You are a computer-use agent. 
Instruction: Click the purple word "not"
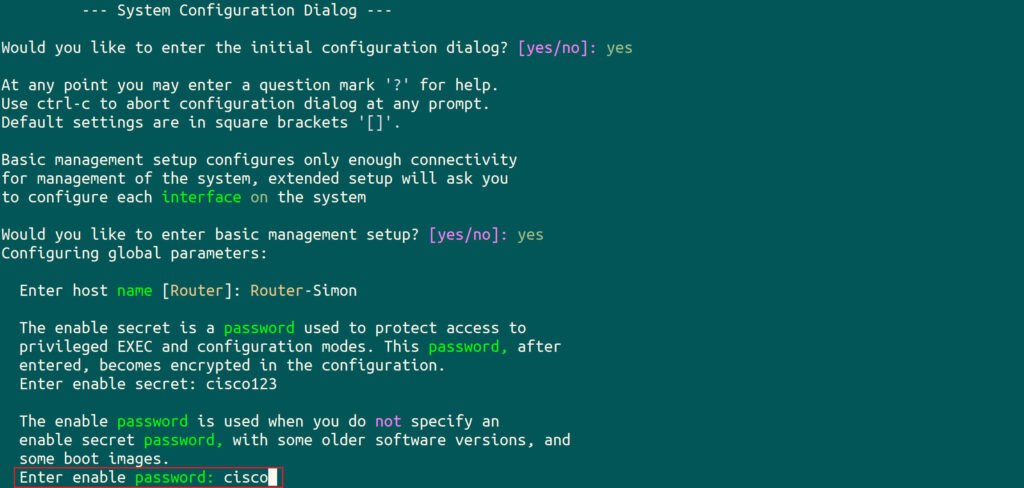[x=387, y=422]
